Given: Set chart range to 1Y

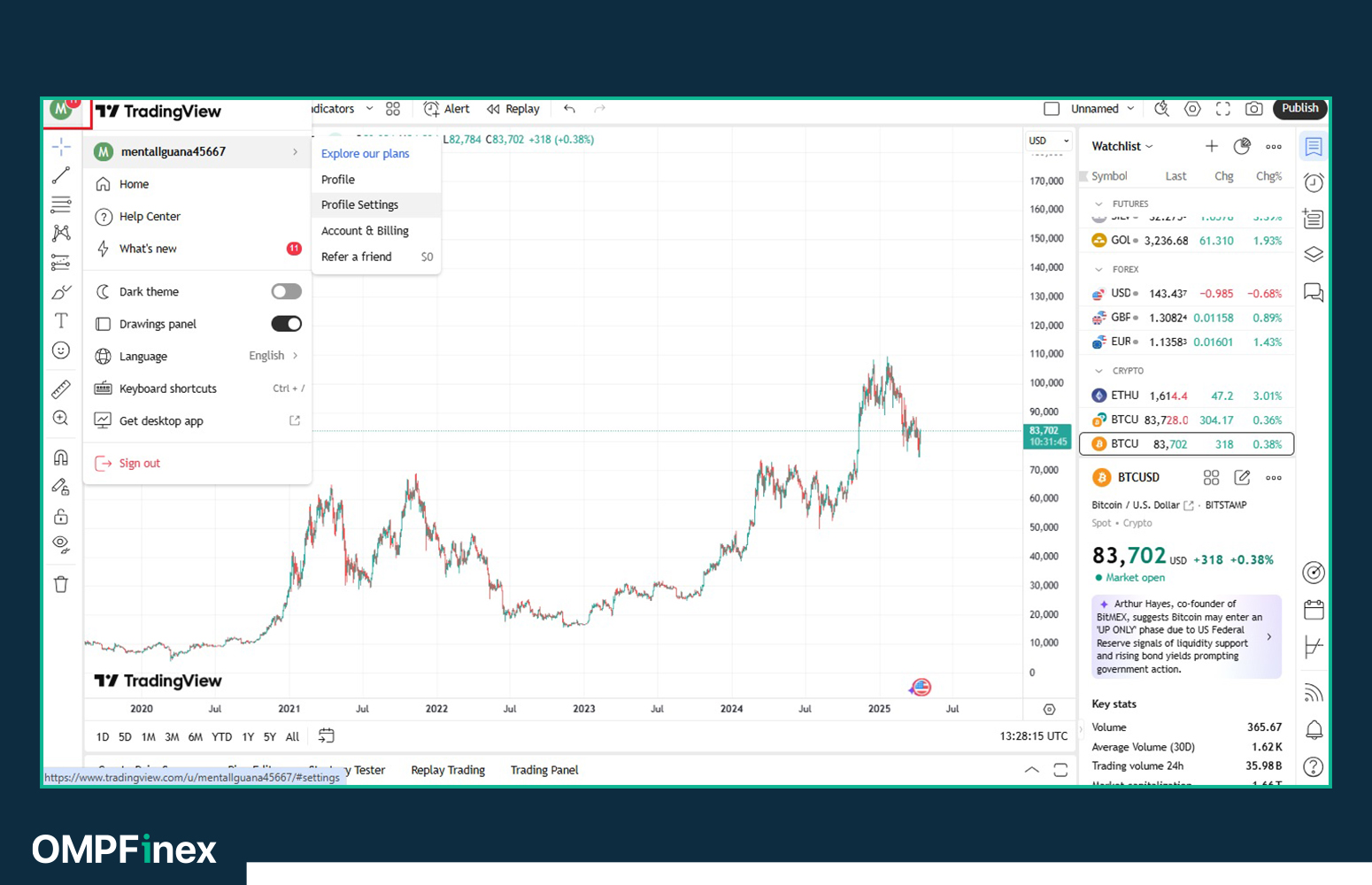Looking at the screenshot, I should [248, 737].
